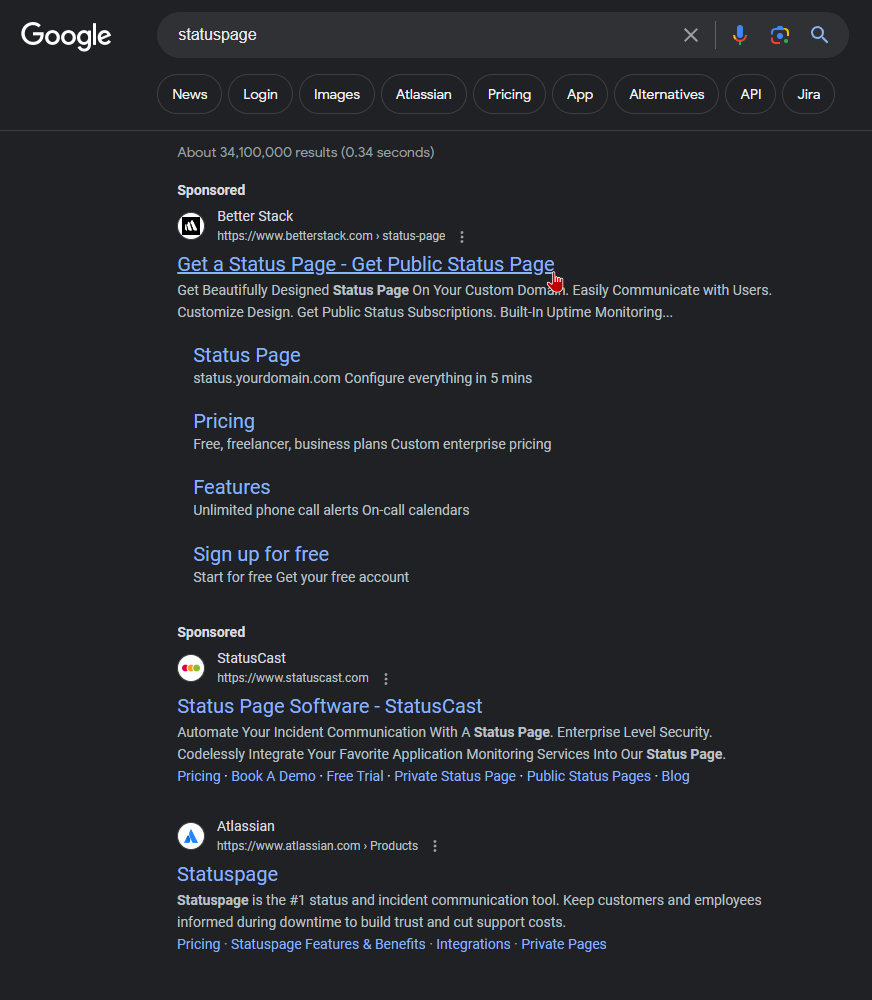Click the betterstack.com URL text
The image size is (872, 1000).
tap(331, 236)
